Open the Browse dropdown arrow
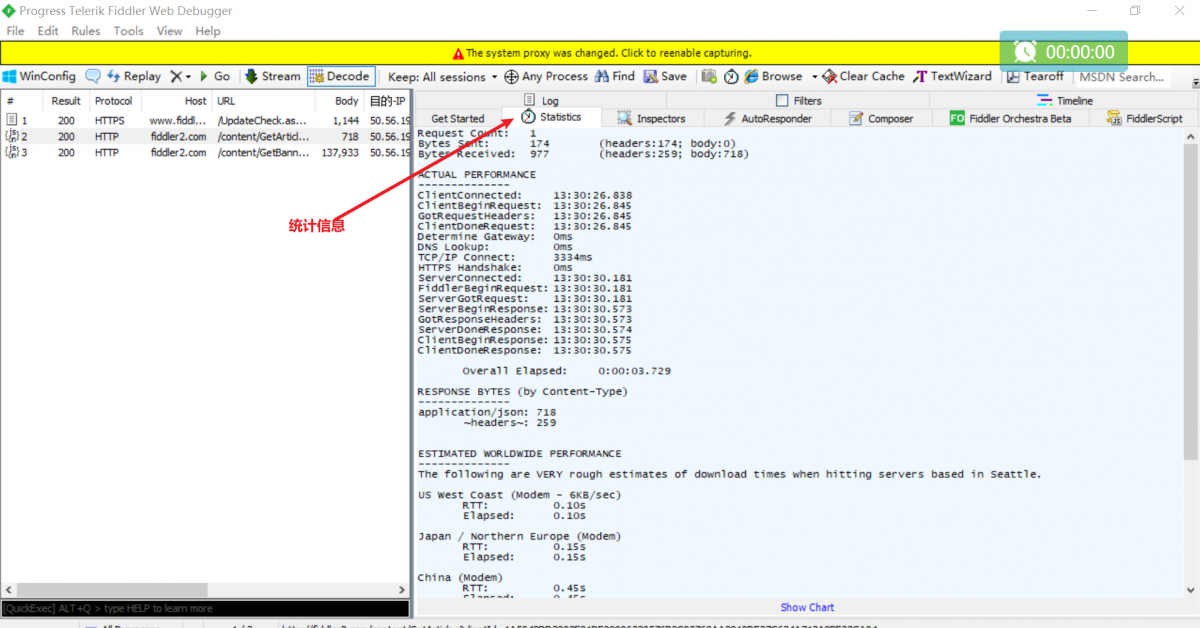Screen dimensions: 1200x628 pos(814,77)
